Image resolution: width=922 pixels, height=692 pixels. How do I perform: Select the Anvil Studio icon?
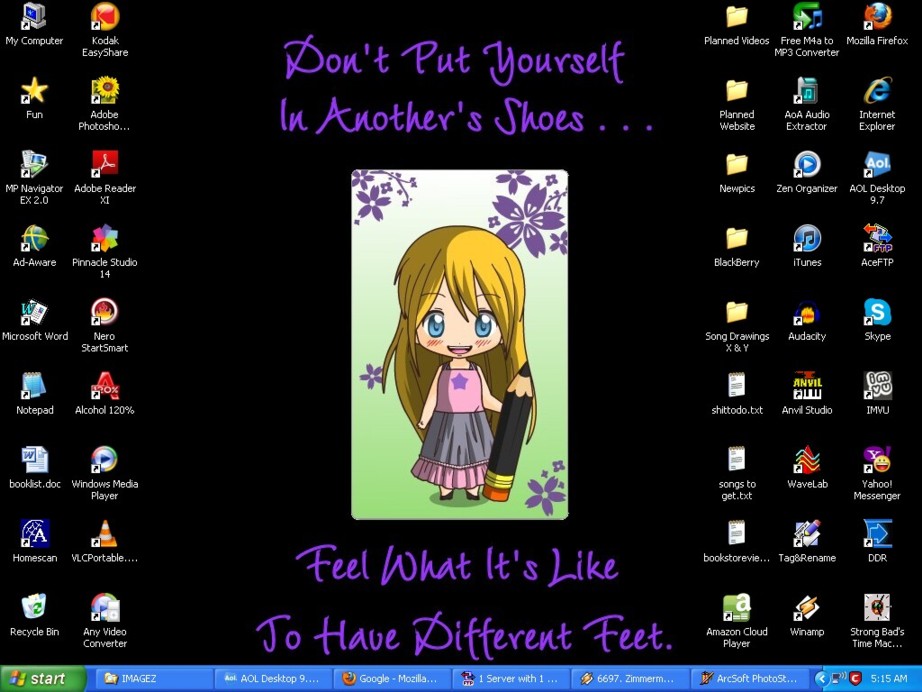(806, 386)
